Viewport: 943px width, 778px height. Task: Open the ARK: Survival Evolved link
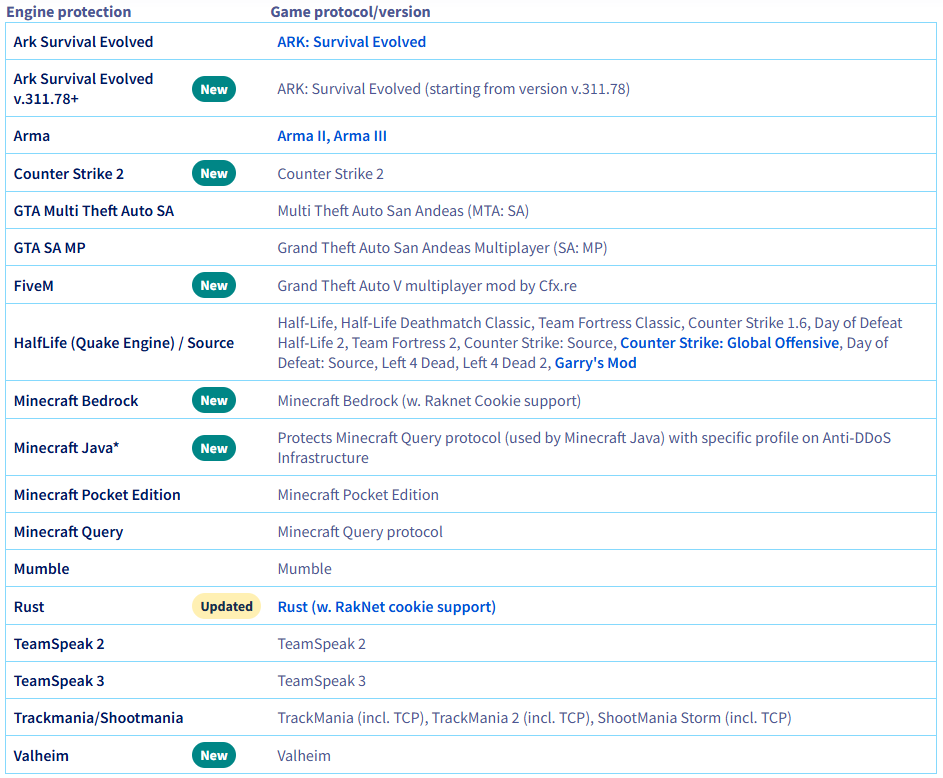[351, 42]
